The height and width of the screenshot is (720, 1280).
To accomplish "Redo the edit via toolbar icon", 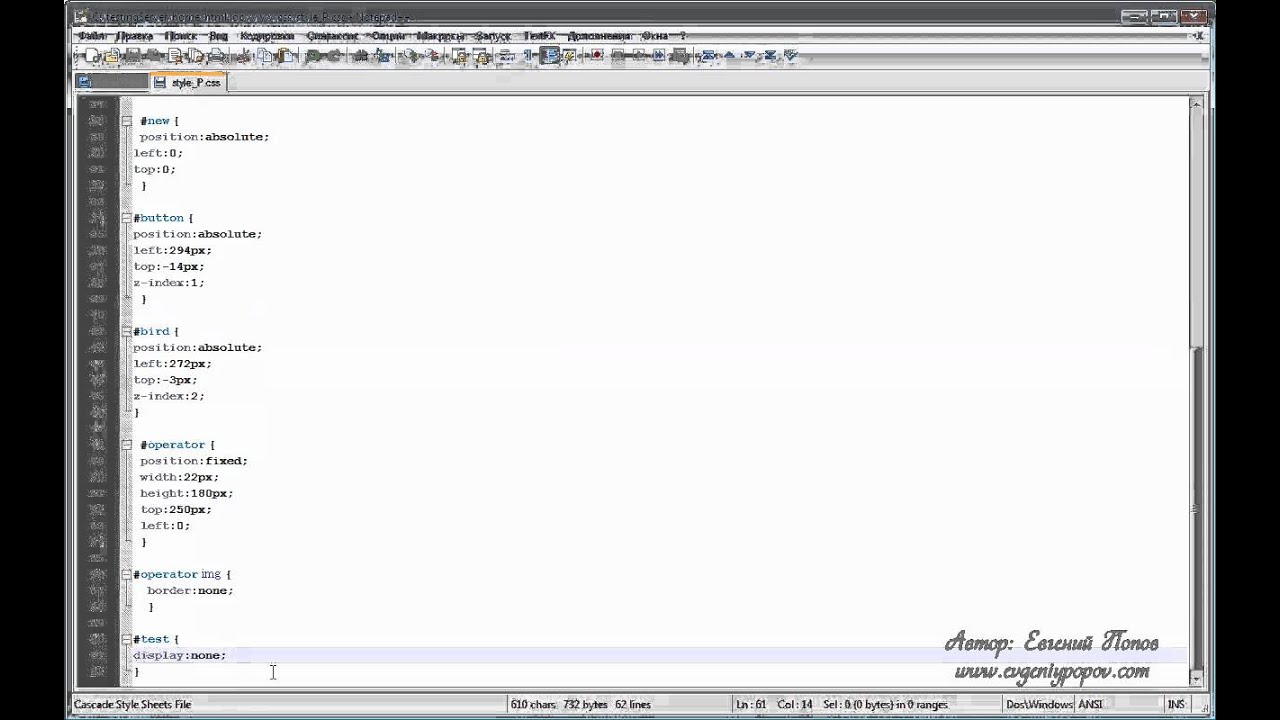I will tap(336, 56).
